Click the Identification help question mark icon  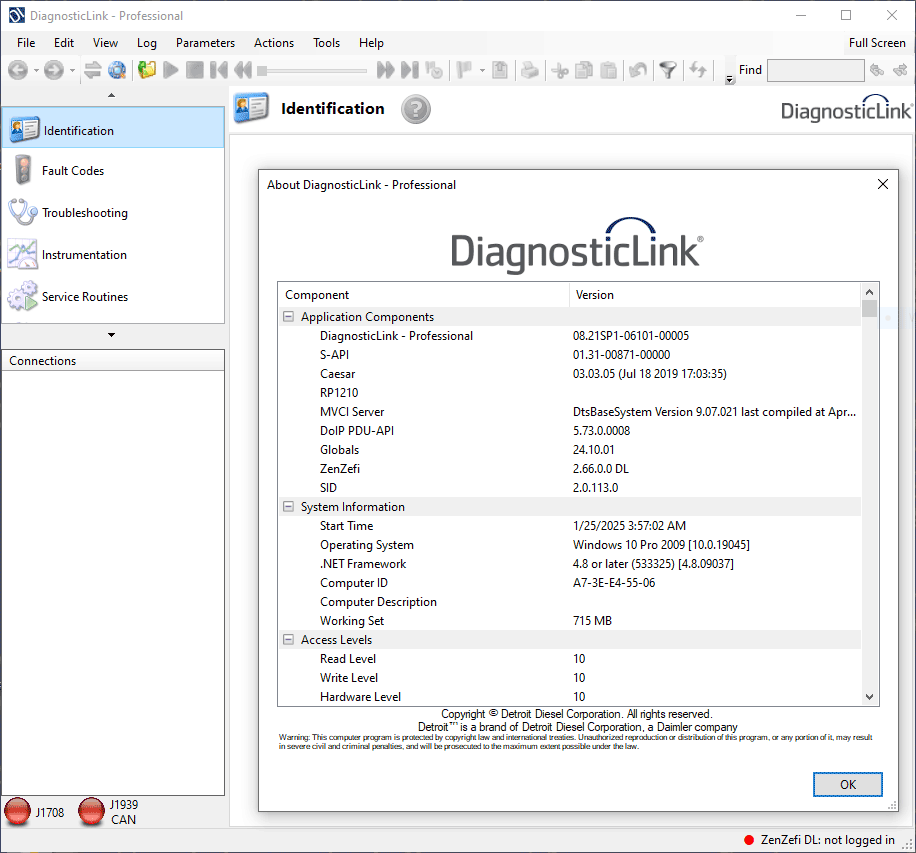click(415, 109)
